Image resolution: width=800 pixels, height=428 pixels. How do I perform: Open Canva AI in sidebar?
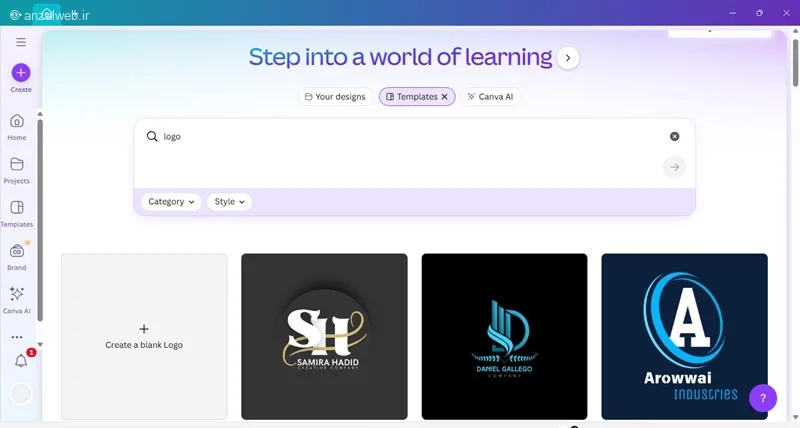(x=17, y=300)
